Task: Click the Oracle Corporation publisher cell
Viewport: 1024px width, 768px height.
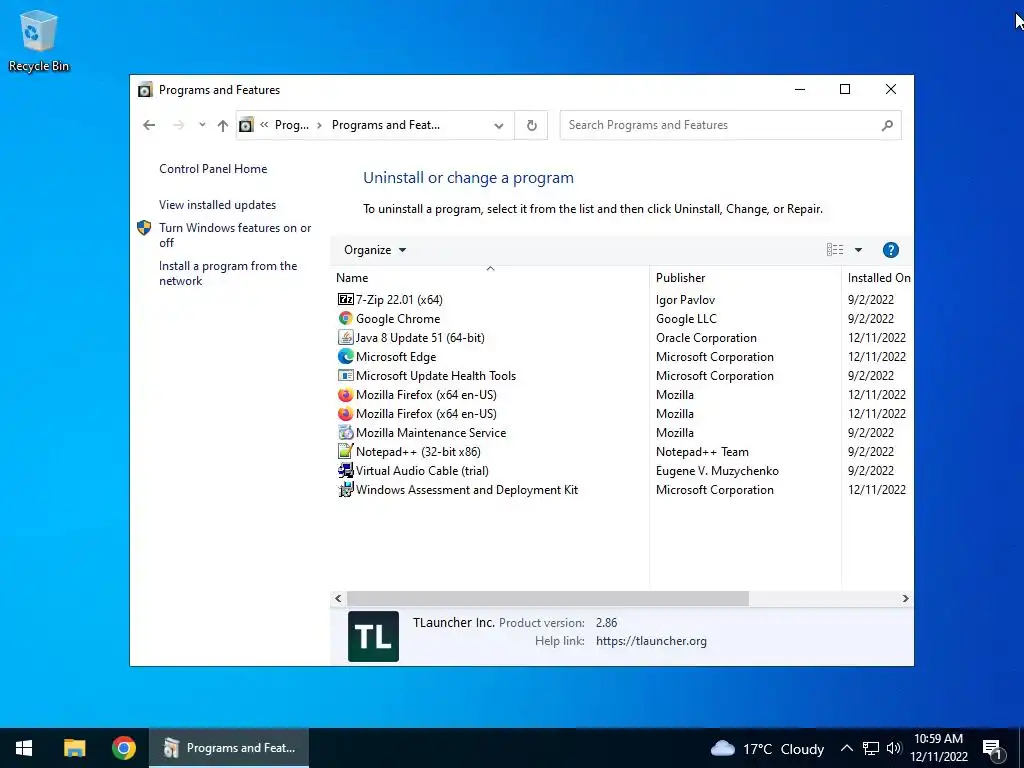Action: [x=706, y=338]
